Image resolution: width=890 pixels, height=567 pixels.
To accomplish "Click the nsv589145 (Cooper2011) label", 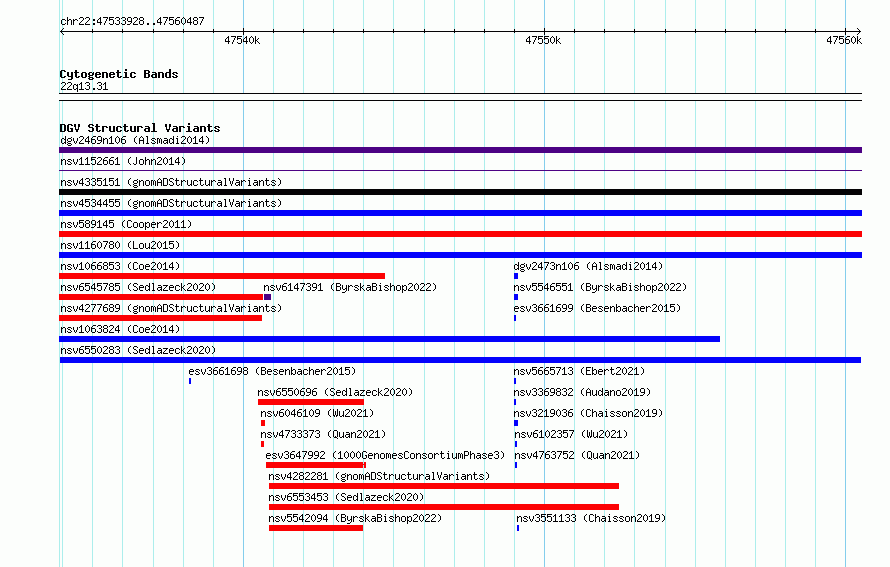I will click(126, 224).
